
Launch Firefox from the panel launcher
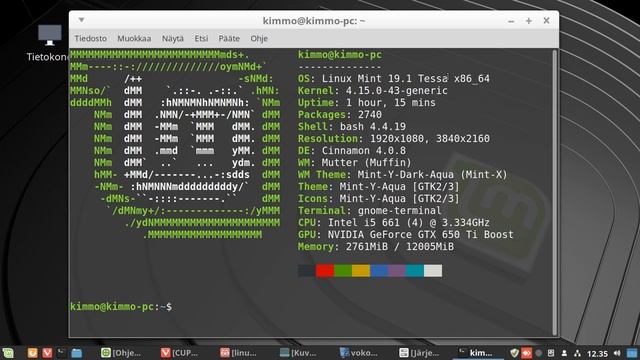(x=32, y=353)
